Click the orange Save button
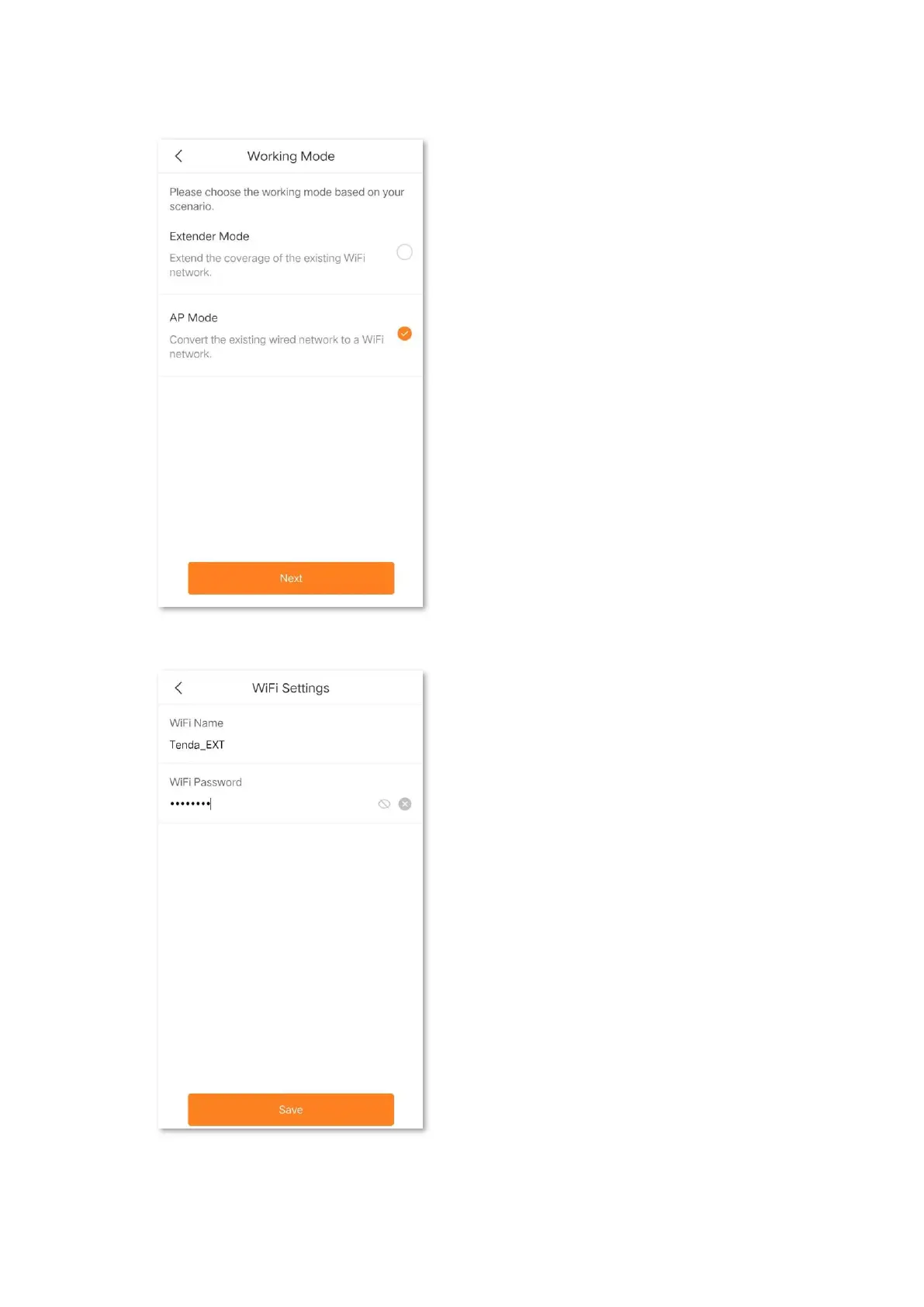 pyautogui.click(x=291, y=1110)
